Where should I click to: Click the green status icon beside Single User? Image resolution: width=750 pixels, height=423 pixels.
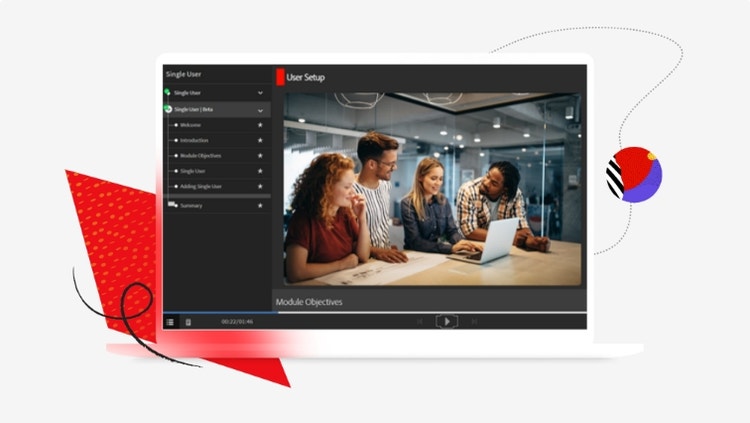tap(168, 92)
